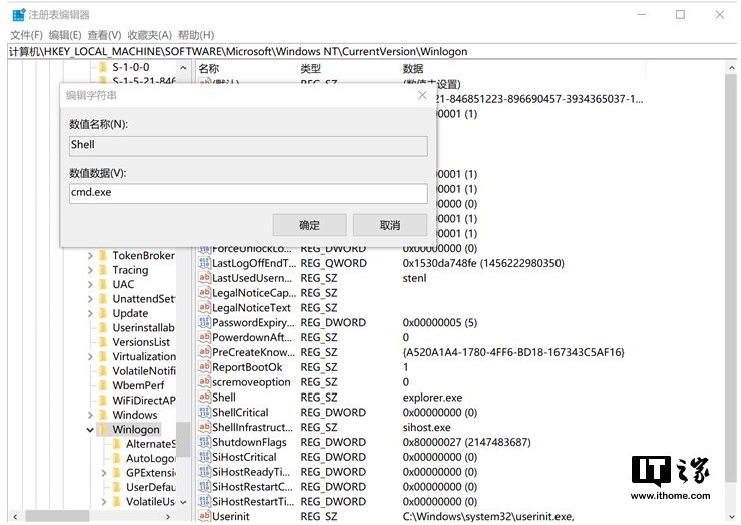Click the value list vertical scrollbar
Image resolution: width=741 pixels, height=525 pixels.
coord(731,279)
